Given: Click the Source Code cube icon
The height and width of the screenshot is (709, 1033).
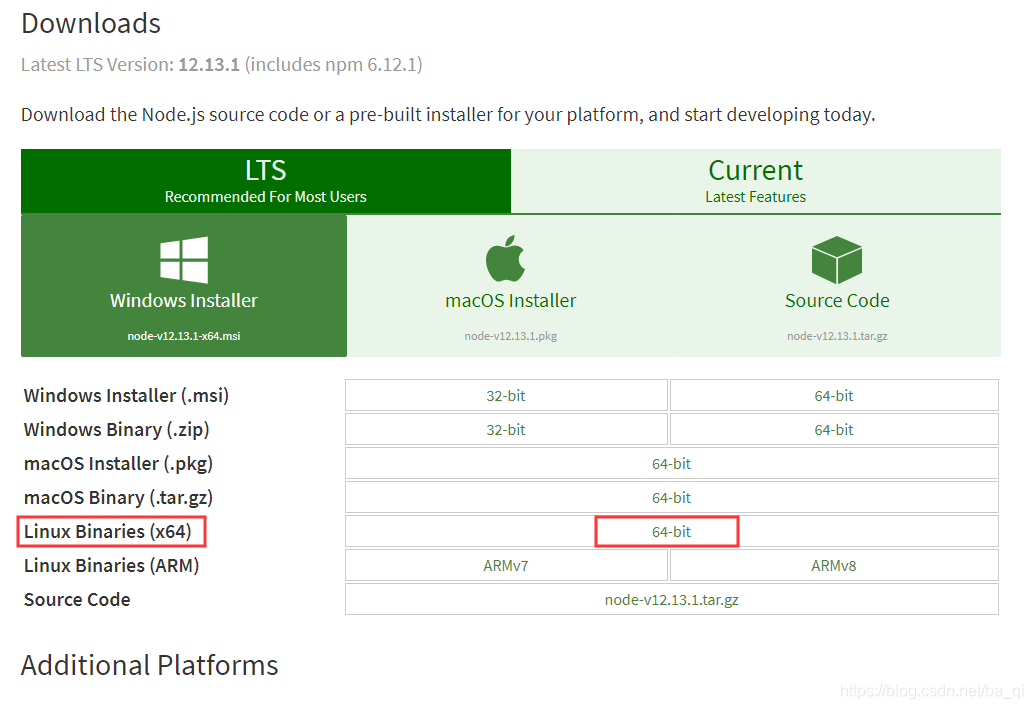Looking at the screenshot, I should coord(837,260).
